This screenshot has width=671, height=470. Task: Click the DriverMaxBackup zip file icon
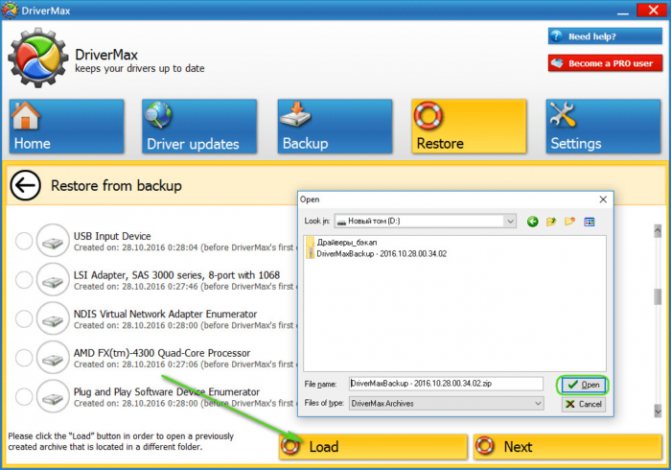[x=310, y=253]
